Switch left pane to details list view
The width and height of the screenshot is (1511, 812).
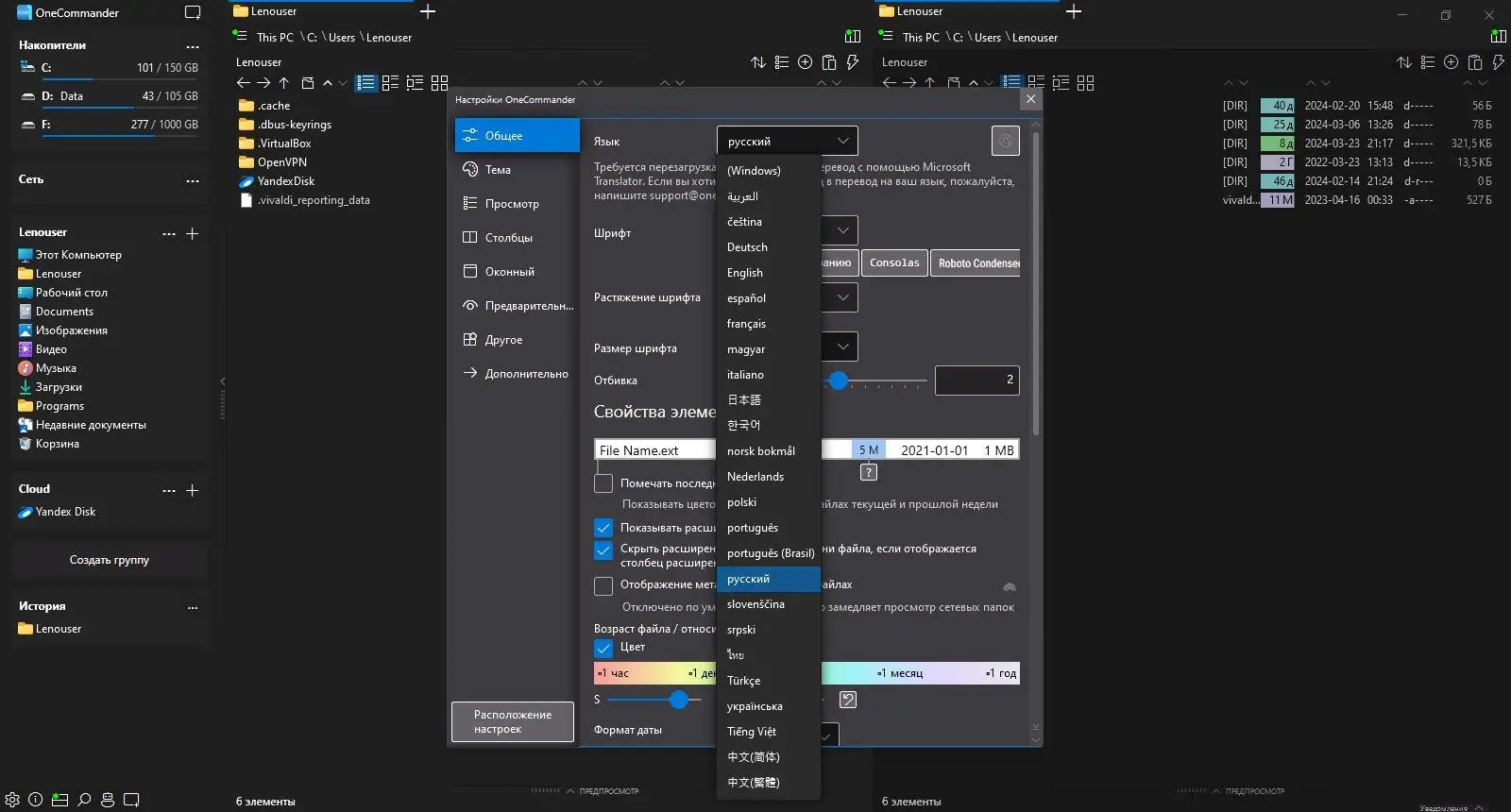(365, 83)
